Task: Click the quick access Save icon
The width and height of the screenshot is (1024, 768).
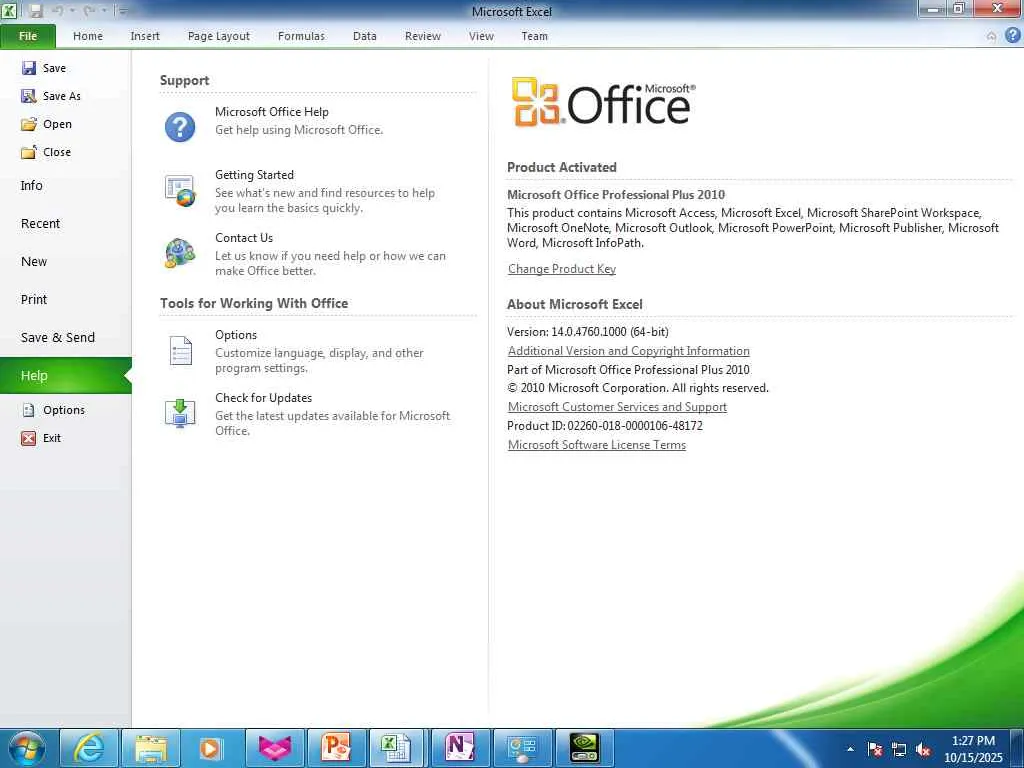Action: coord(36,10)
